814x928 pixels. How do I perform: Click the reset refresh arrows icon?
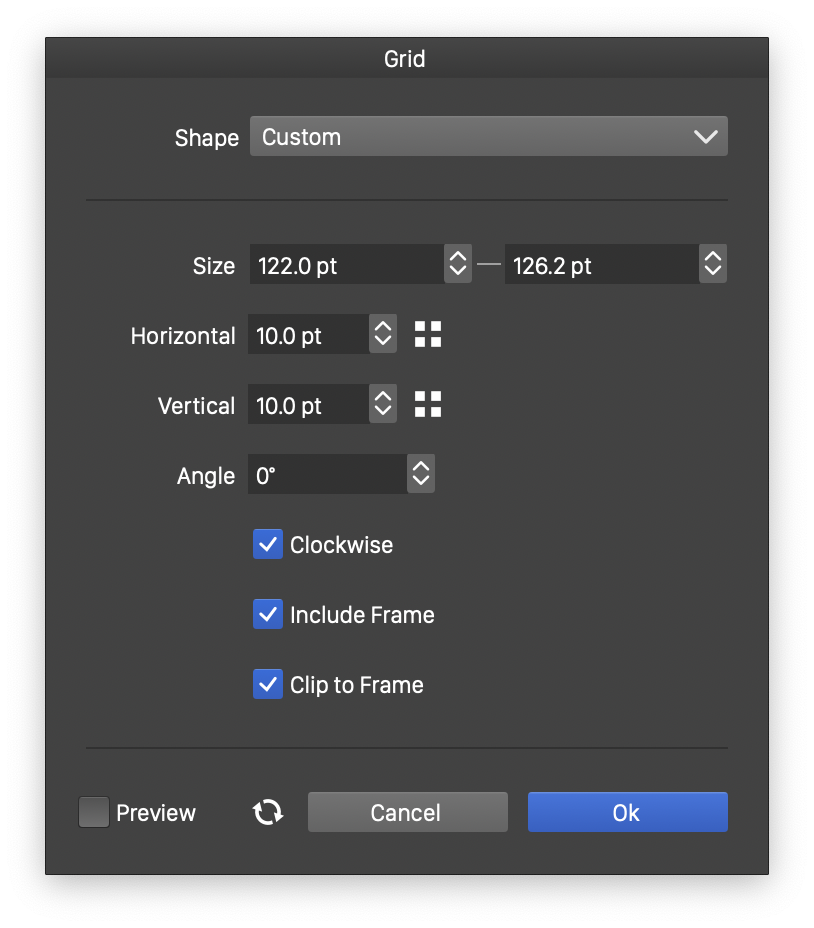(268, 812)
